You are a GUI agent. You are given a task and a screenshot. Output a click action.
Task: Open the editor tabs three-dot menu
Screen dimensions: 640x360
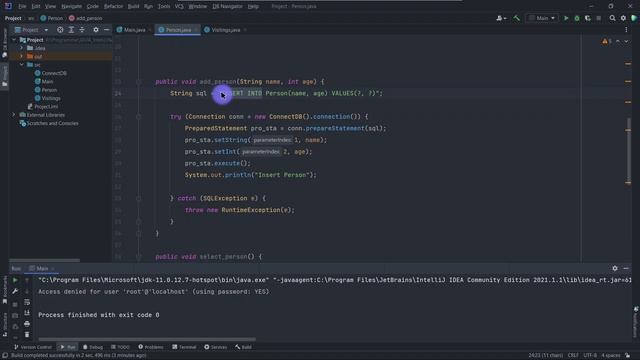[x=626, y=30]
